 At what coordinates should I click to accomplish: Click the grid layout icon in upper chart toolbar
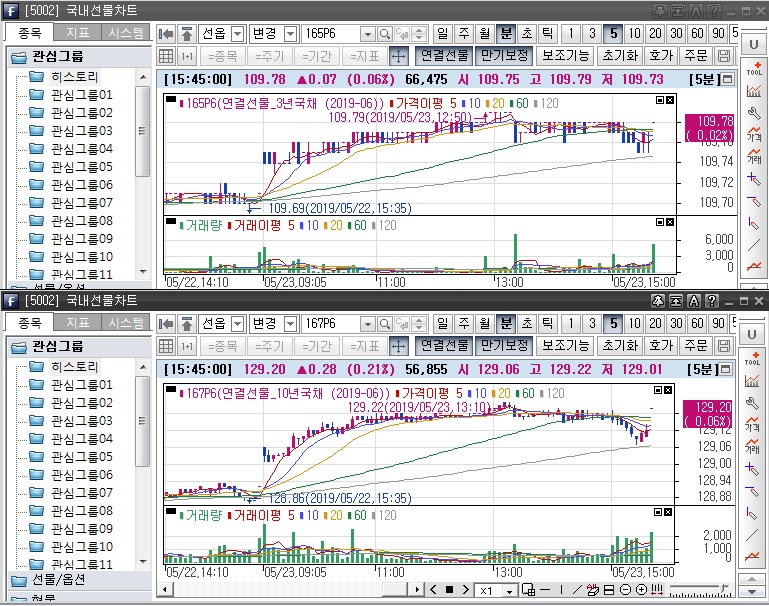[167, 55]
